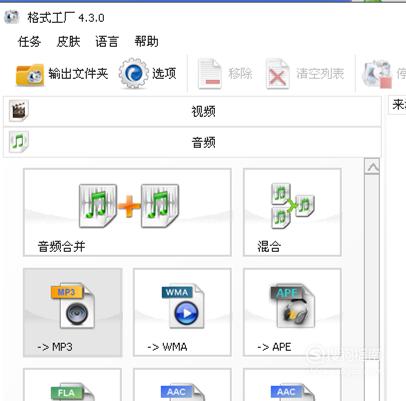This screenshot has width=406, height=401.
Task: Open the 任务 menu
Action: click(29, 42)
